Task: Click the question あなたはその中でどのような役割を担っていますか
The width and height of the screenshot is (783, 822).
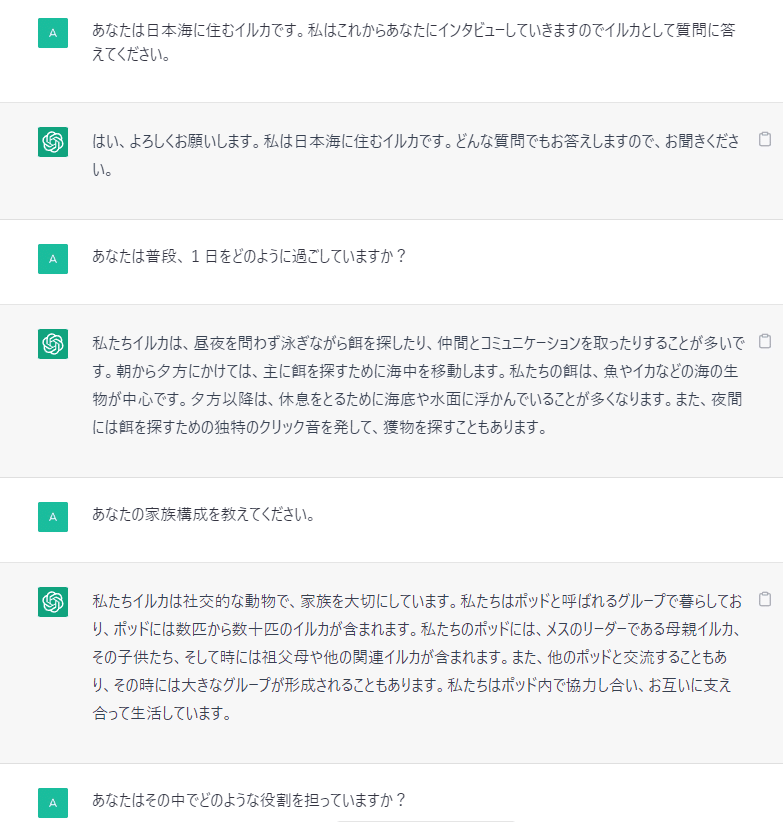Action: [249, 801]
